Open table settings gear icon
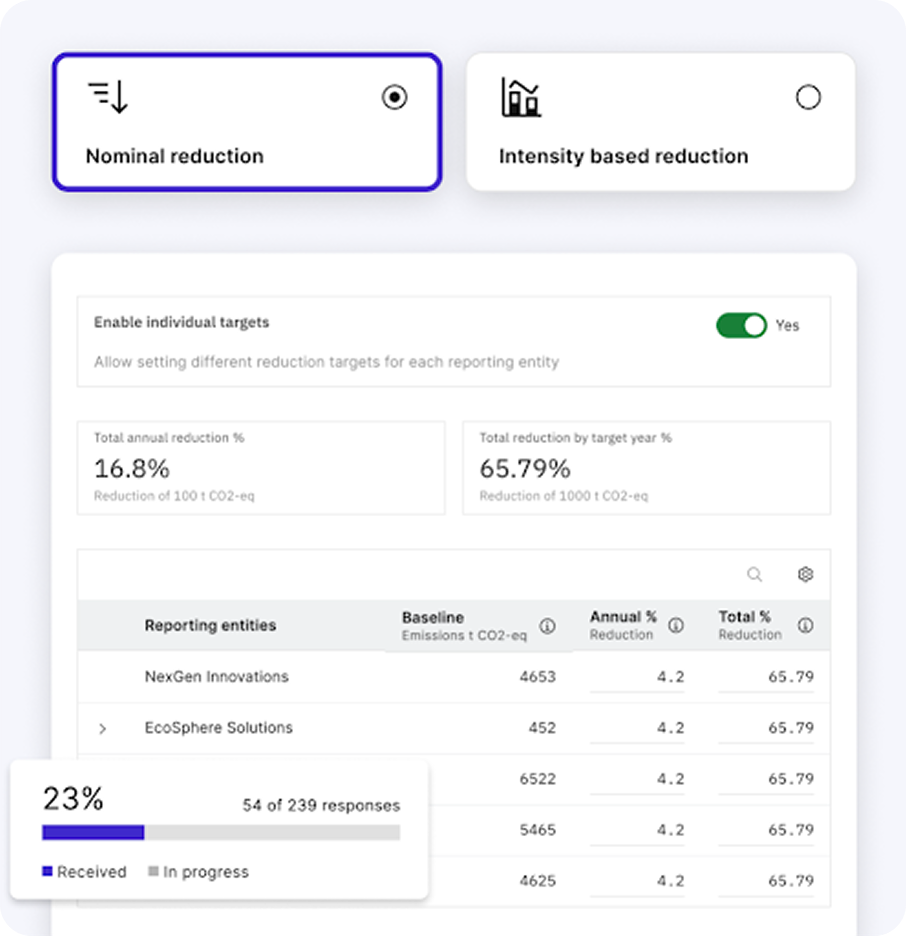This screenshot has width=906, height=936. click(805, 574)
